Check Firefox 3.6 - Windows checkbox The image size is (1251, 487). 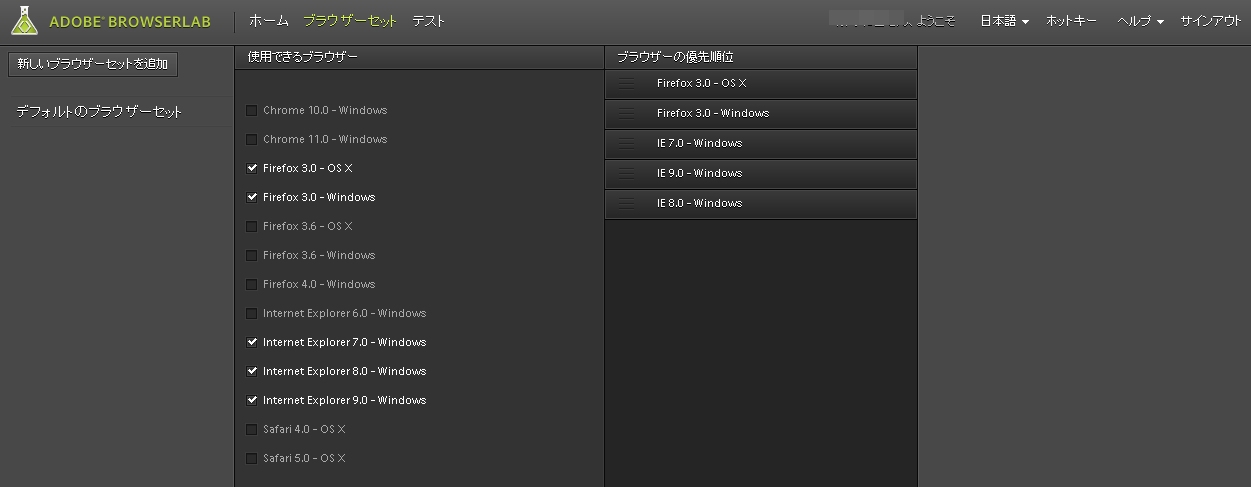(x=252, y=255)
